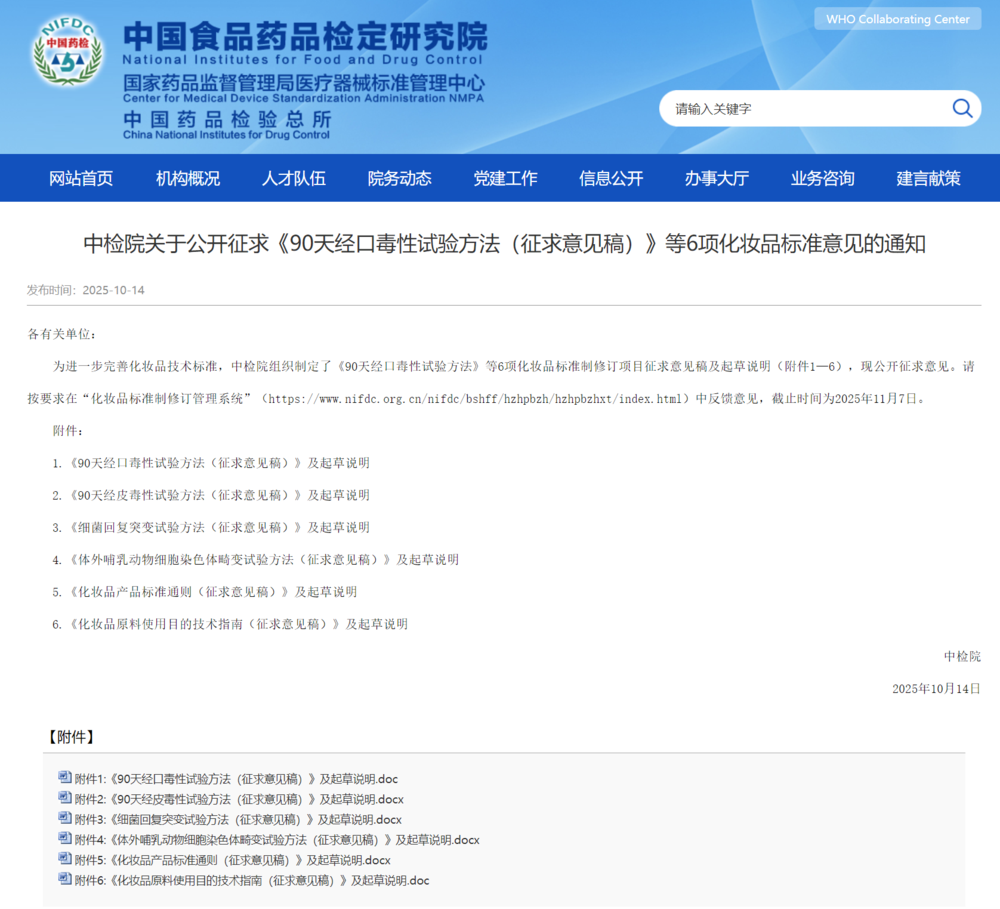Click the WHO Collaborating Center button
Viewport: 1000px width, 909px height.
coord(897,19)
